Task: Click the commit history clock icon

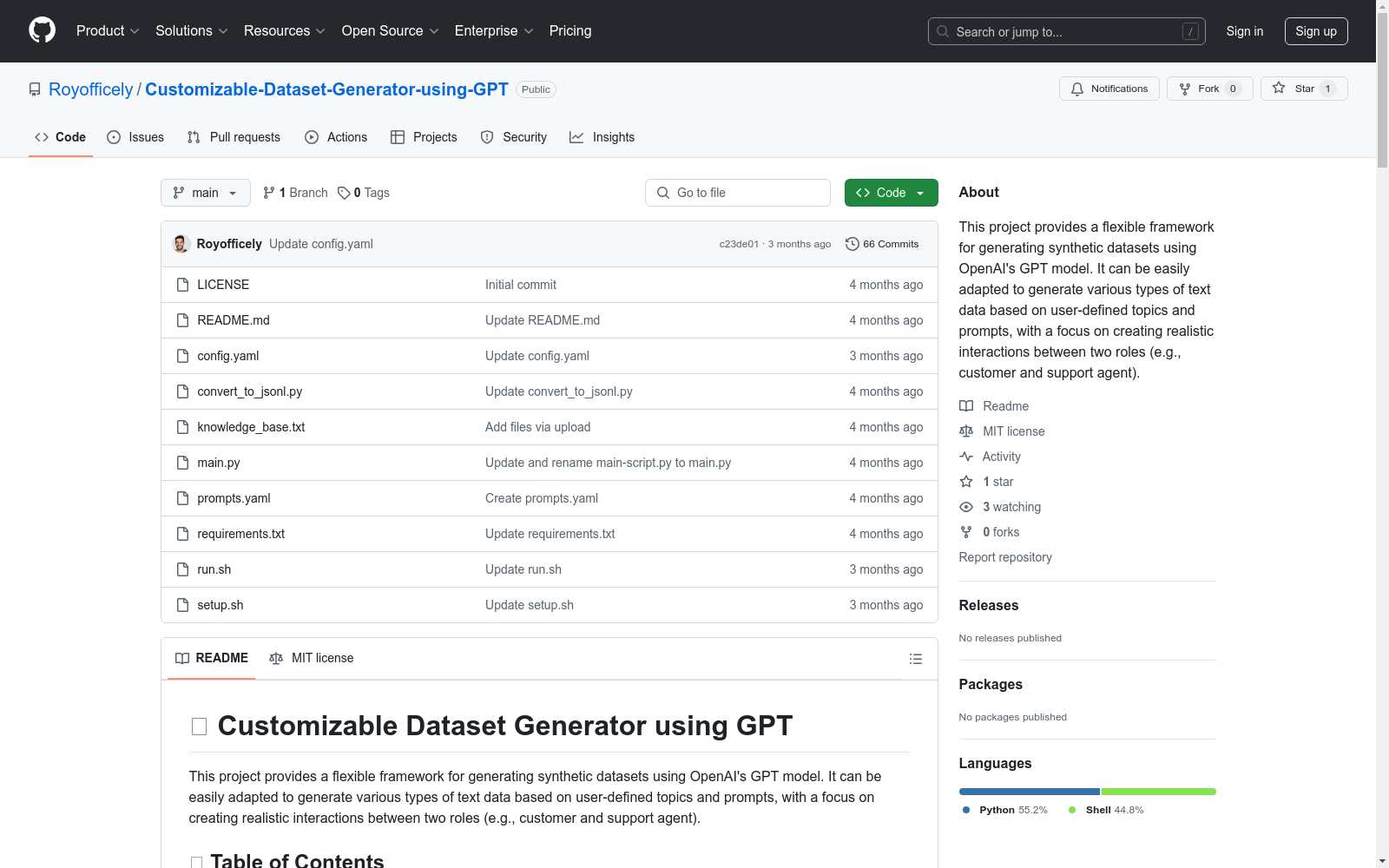Action: point(852,244)
